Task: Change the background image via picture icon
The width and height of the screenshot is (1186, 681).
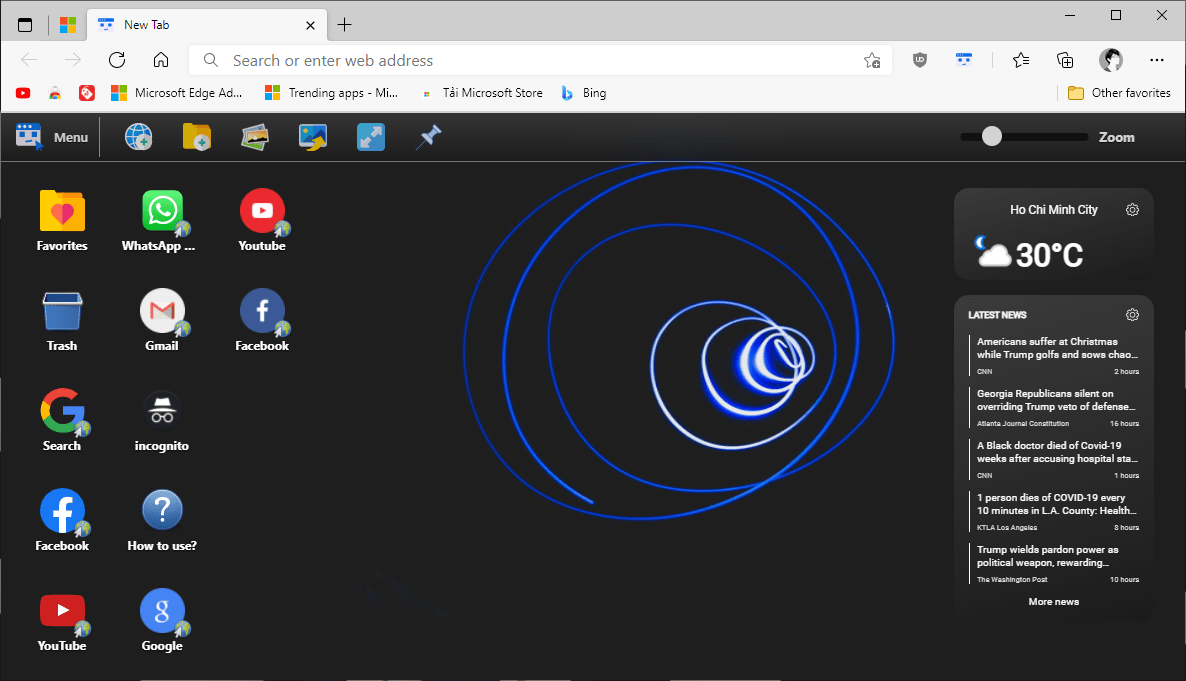Action: 312,136
